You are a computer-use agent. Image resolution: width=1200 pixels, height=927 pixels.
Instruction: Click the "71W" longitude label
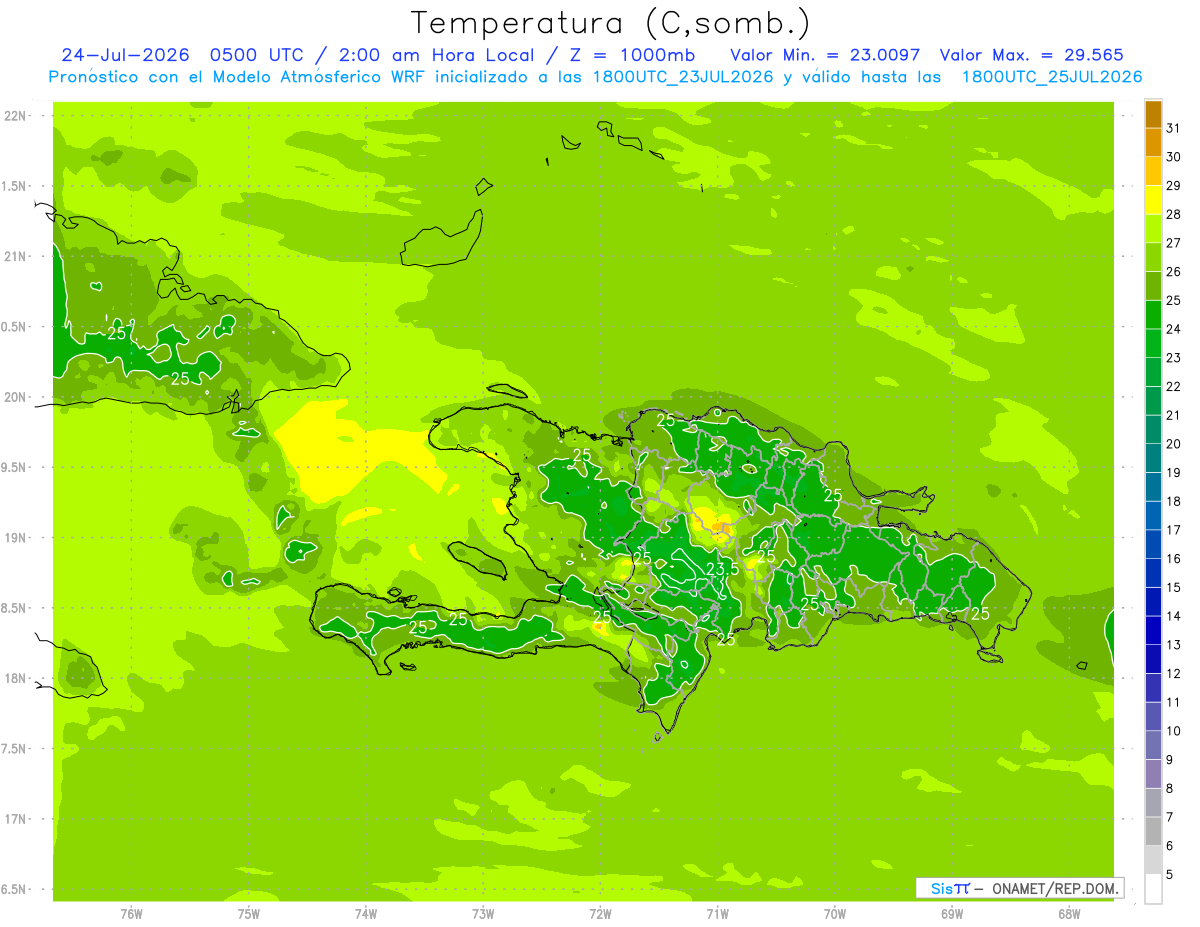(x=717, y=914)
